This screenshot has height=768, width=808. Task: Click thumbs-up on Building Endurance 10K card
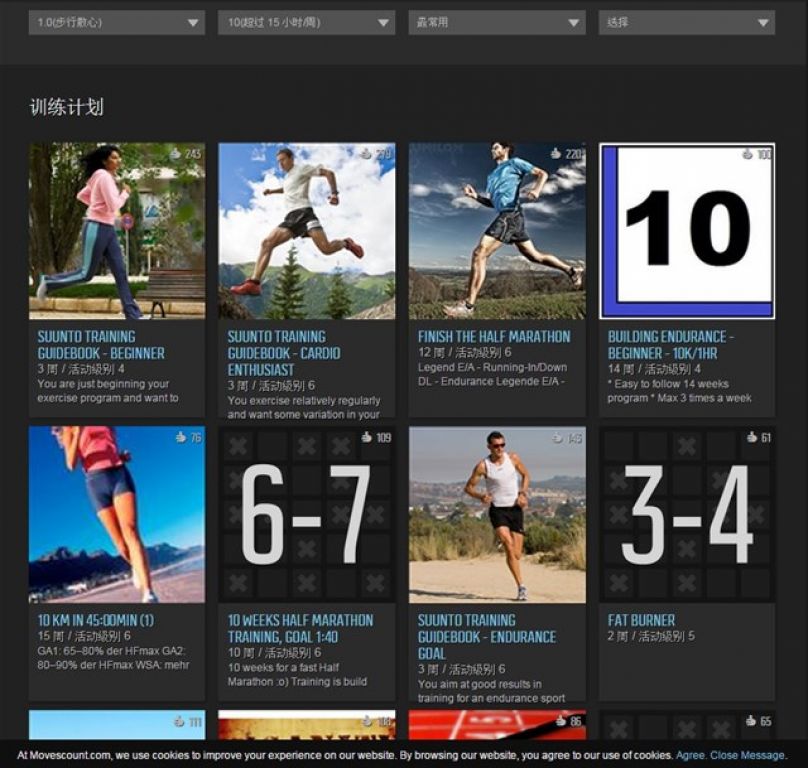pos(746,154)
